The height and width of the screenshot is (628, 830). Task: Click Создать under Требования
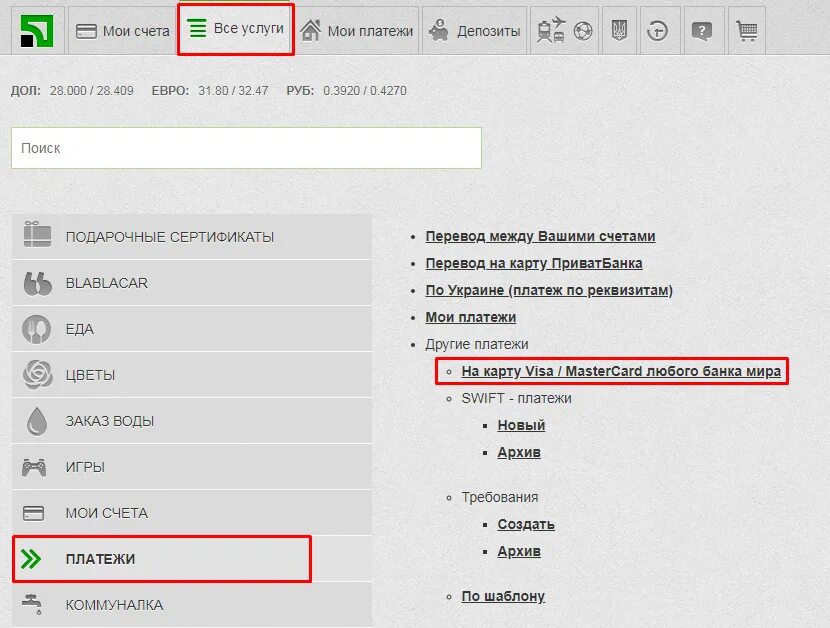tap(526, 524)
